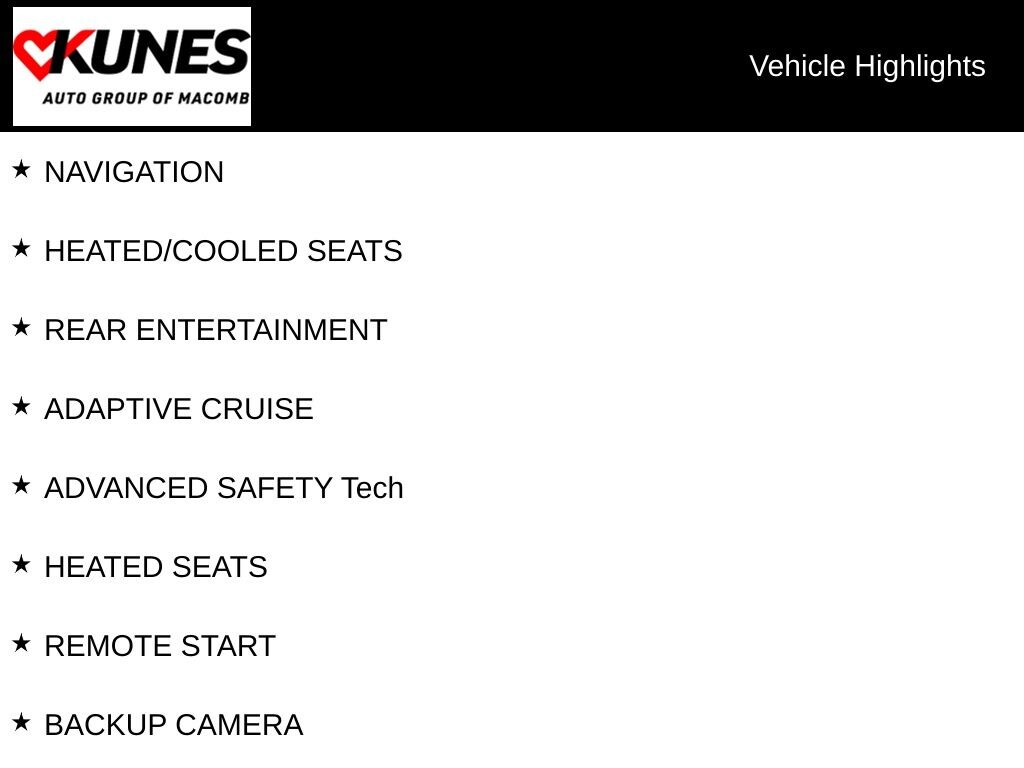Click the HEATED/COOLED SEATS feature text
Viewport: 1024px width, 768px height.
click(223, 251)
